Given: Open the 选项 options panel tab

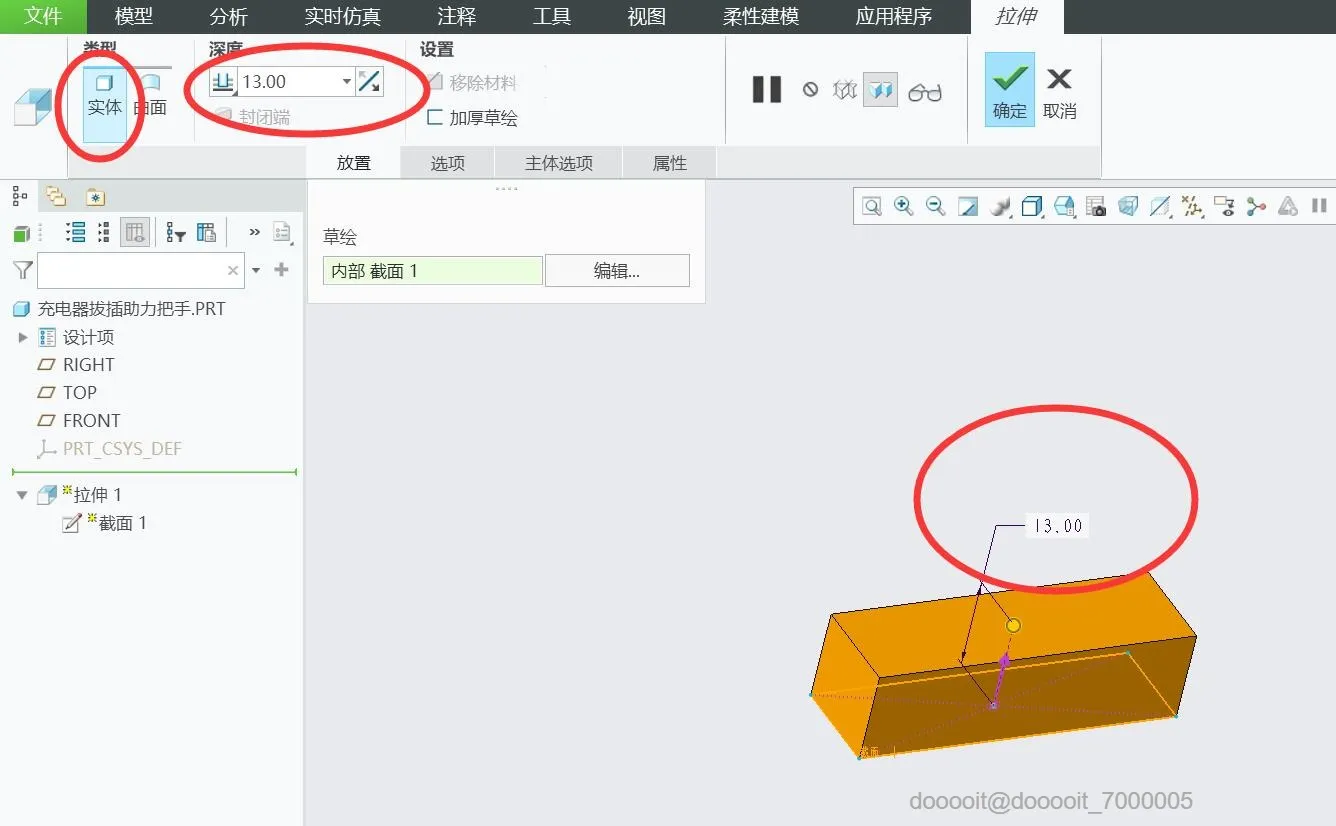Looking at the screenshot, I should pyautogui.click(x=447, y=163).
